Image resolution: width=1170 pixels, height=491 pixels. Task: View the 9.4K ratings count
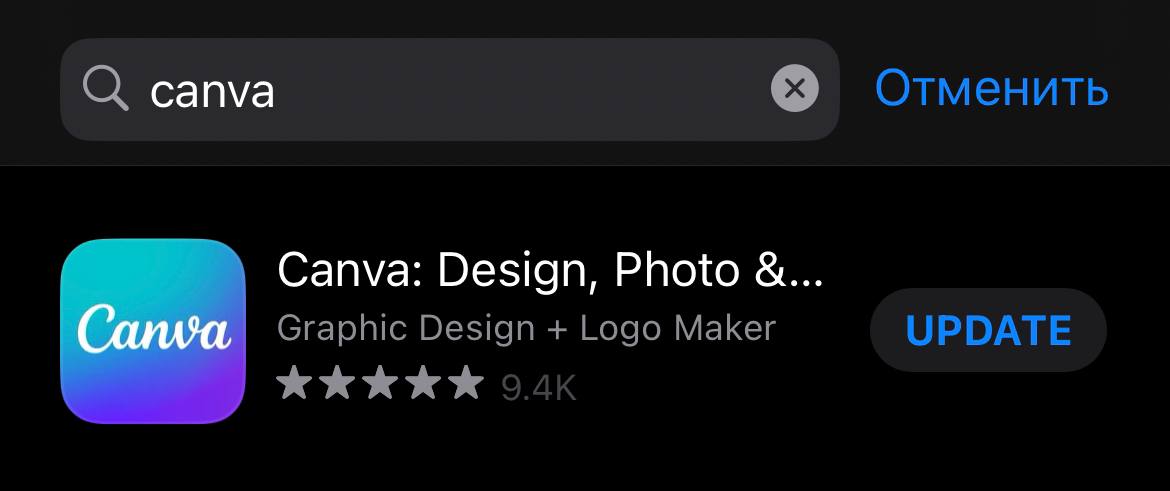538,387
